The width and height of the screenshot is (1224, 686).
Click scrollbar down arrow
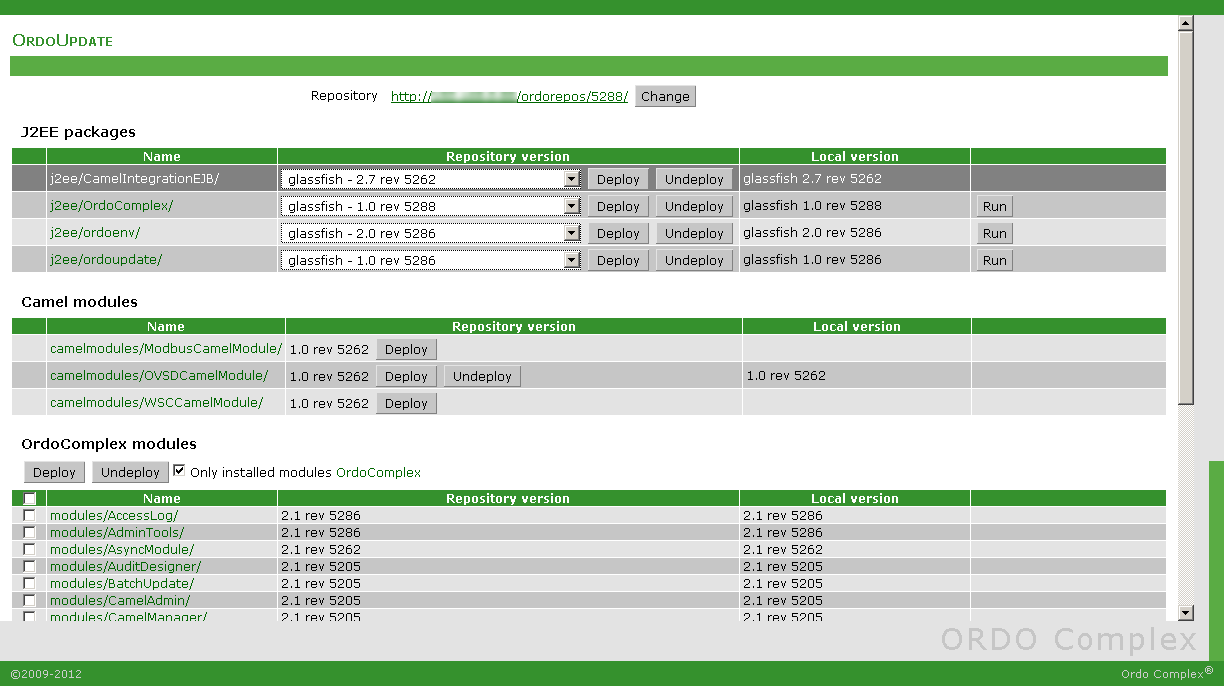tap(1186, 613)
